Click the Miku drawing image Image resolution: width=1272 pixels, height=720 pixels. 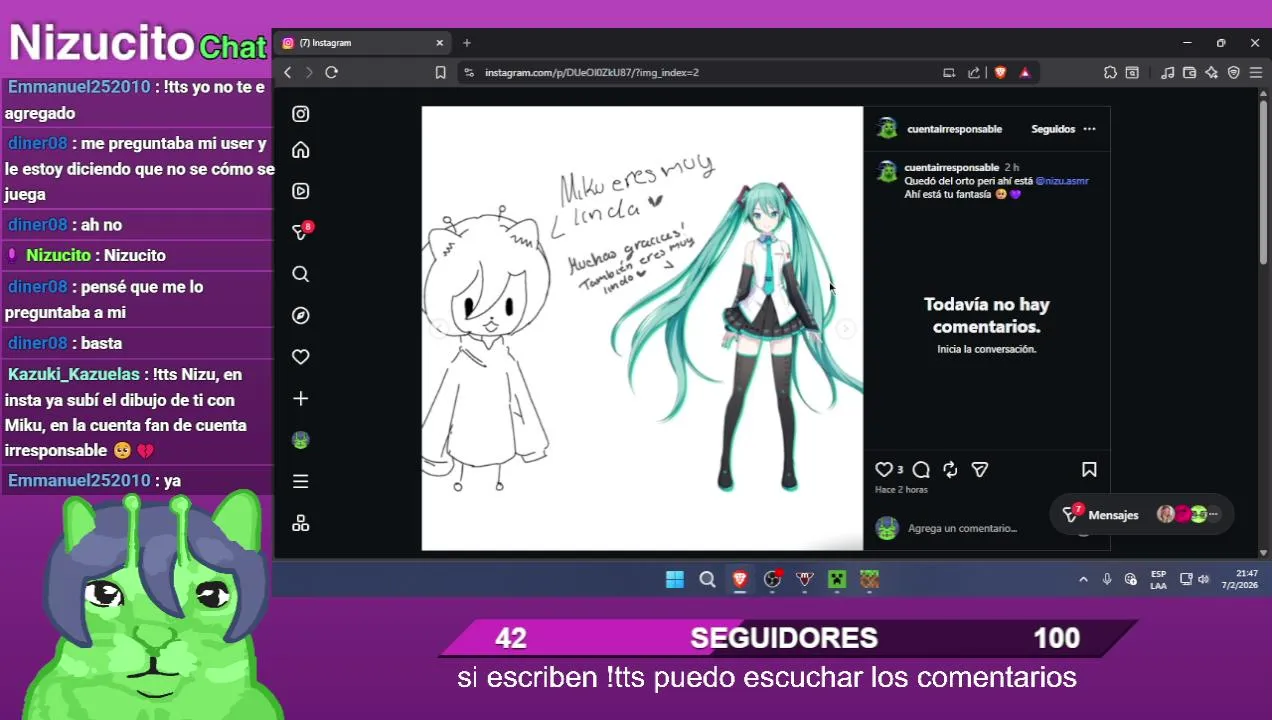coord(642,328)
